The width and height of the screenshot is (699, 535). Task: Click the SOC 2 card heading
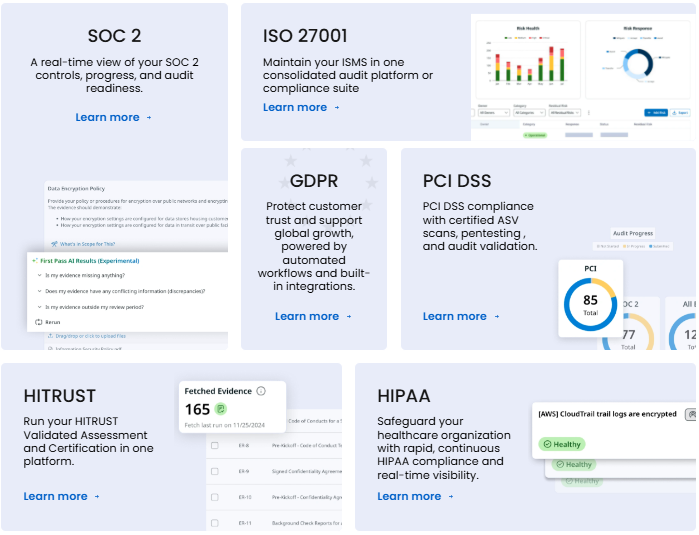coord(114,36)
